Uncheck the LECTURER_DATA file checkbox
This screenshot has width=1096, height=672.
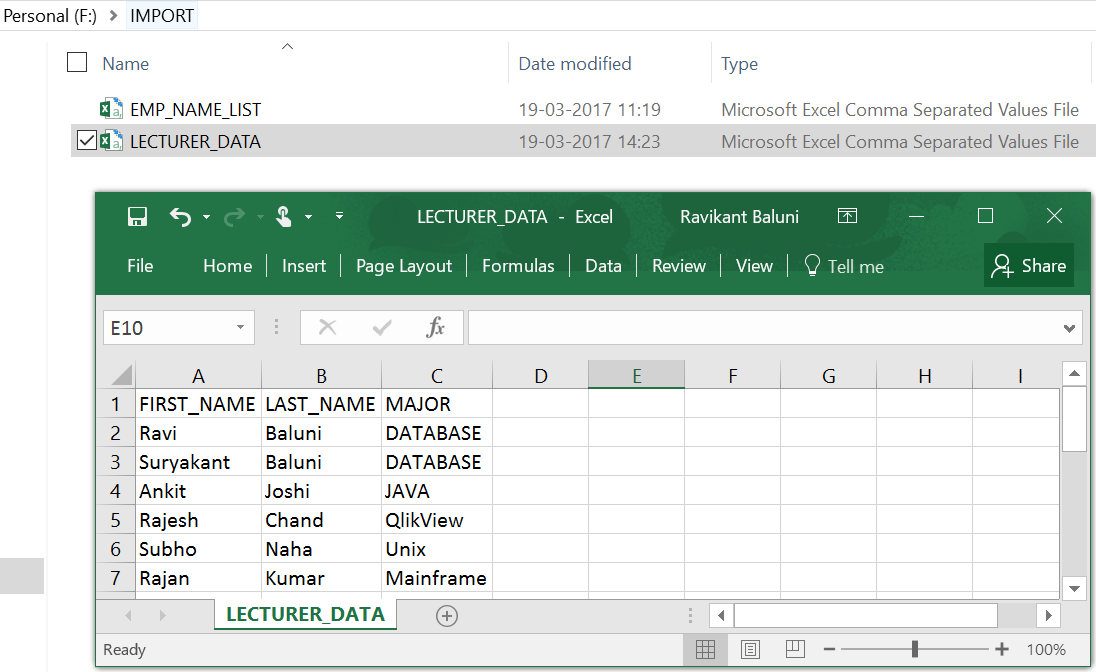tap(87, 141)
